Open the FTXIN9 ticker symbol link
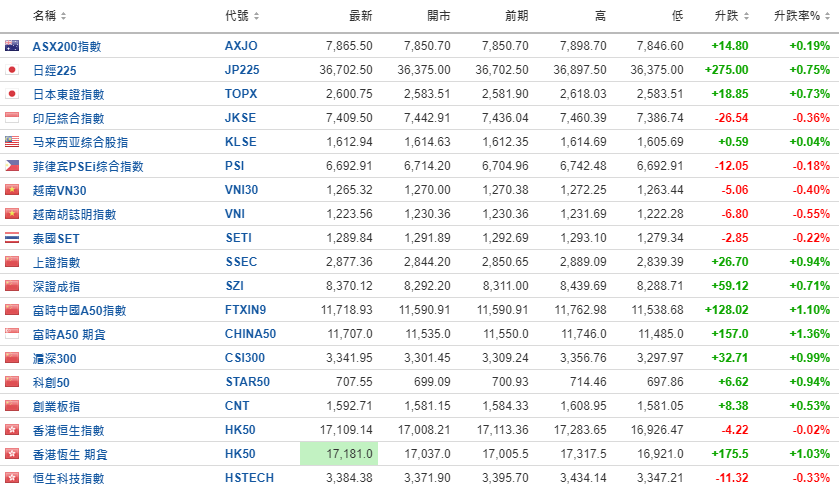Viewport: 839px width, 486px height. point(246,310)
